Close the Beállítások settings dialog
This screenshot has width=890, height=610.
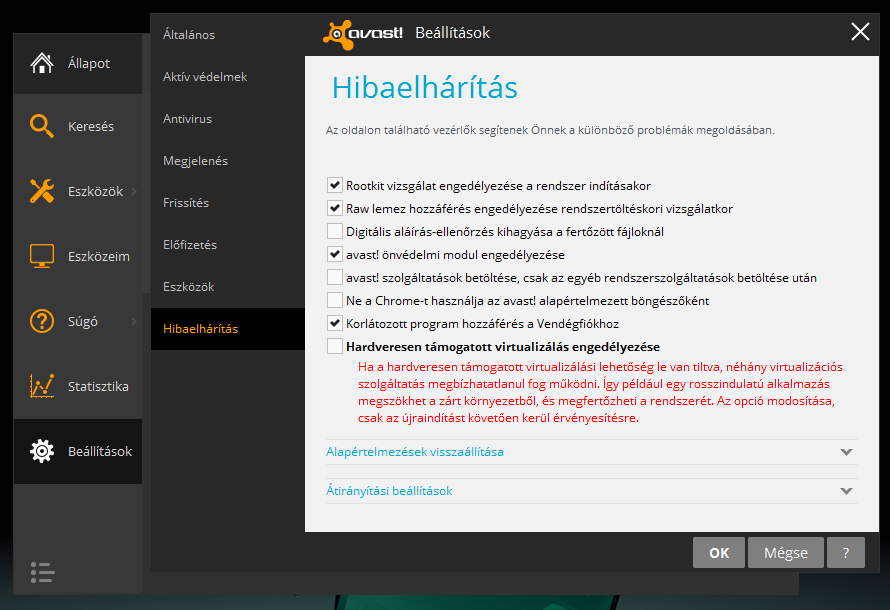(x=860, y=32)
